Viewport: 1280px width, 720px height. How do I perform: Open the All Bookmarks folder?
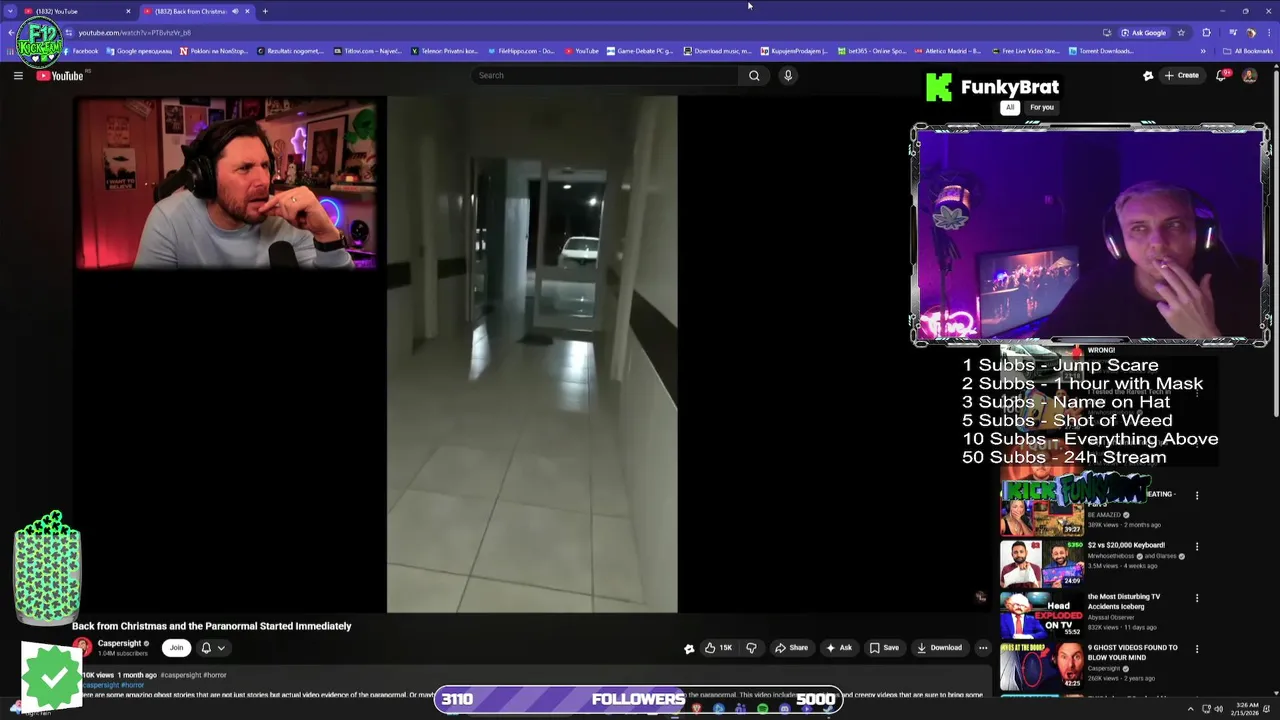pos(1247,51)
